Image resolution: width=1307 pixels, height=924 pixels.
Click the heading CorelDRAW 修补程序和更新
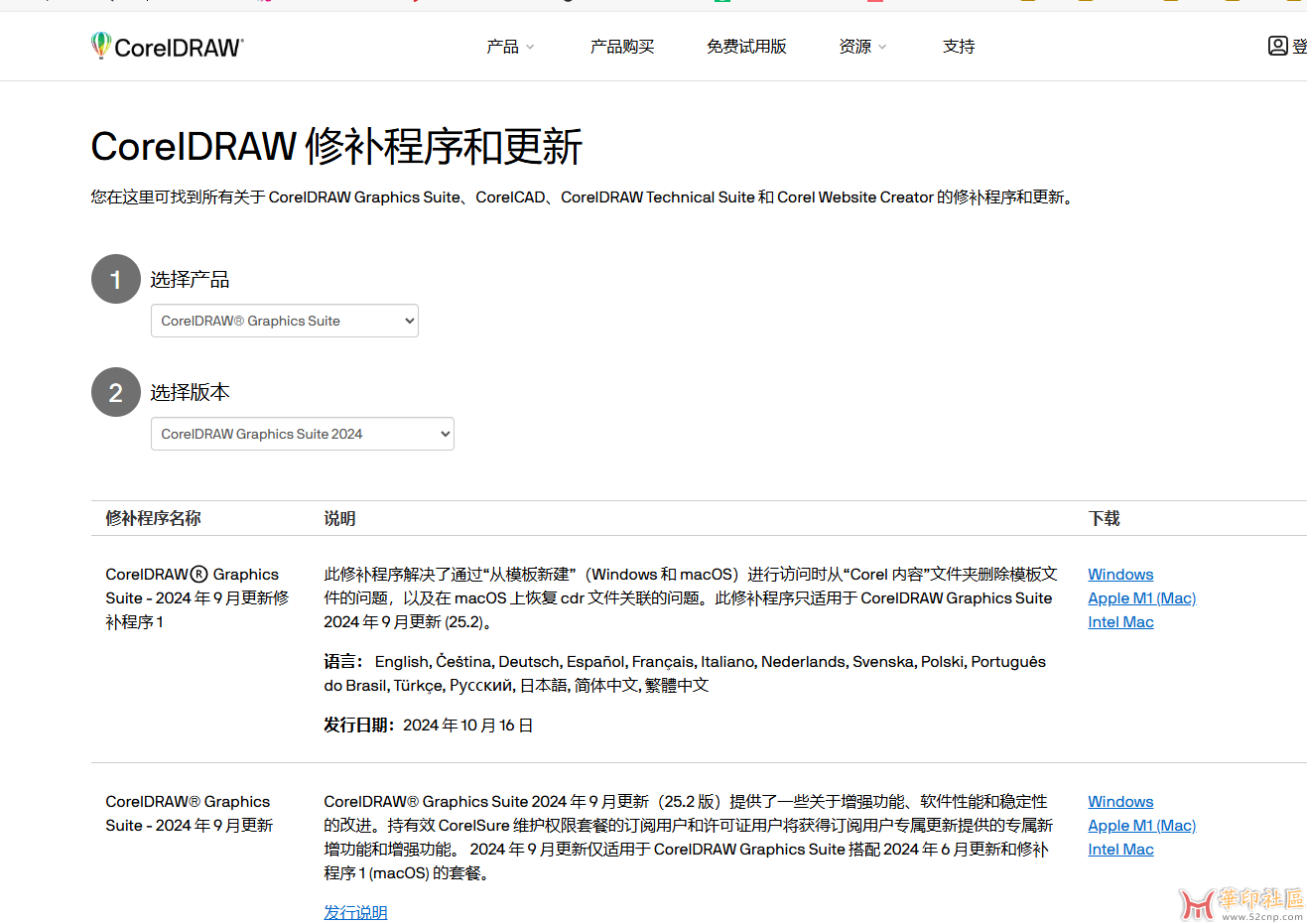[x=336, y=147]
